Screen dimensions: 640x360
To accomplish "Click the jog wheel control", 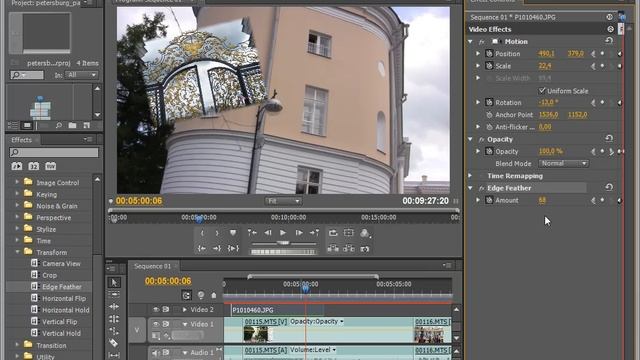I will (283, 252).
